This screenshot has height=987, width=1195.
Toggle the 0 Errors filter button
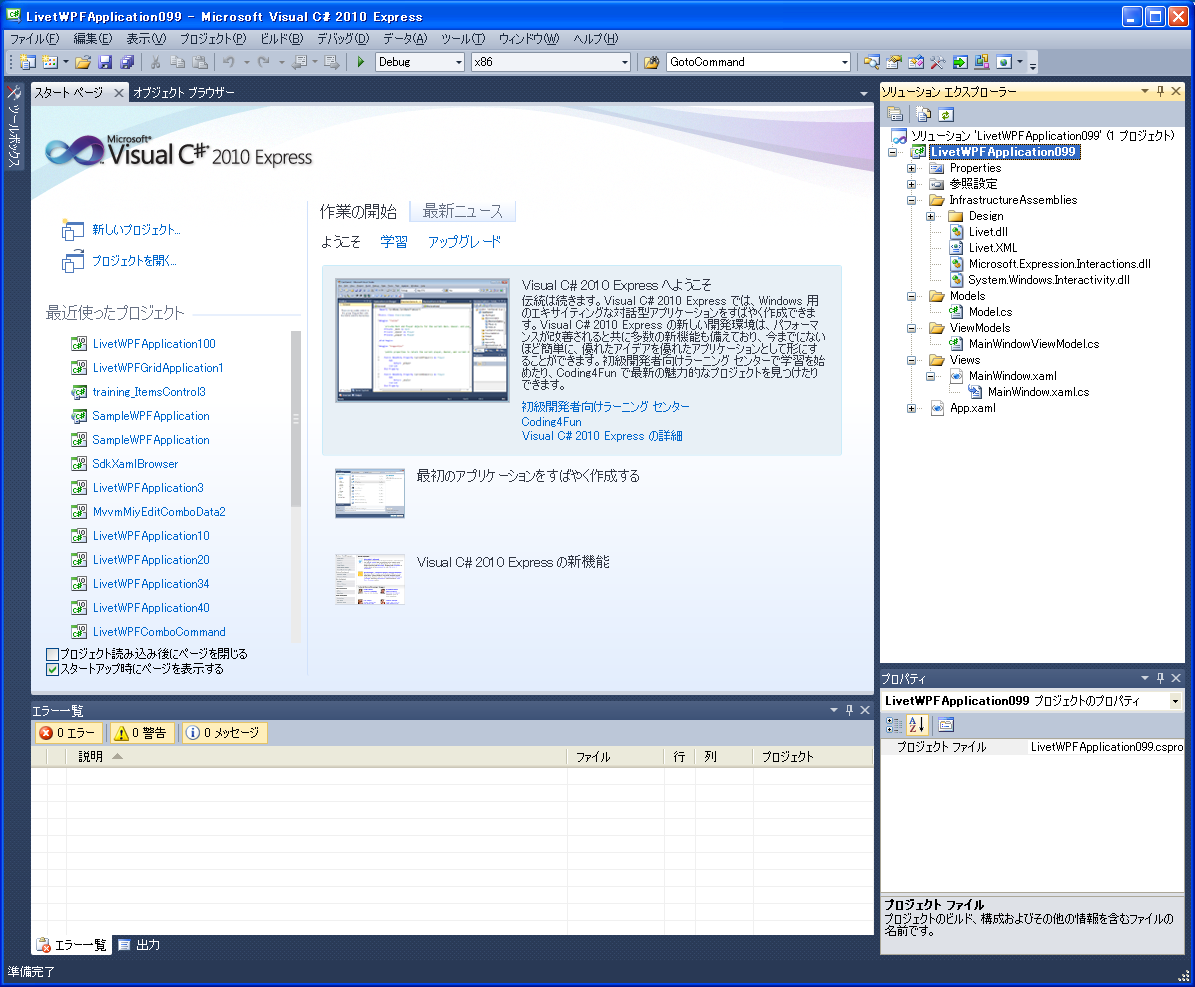coord(68,732)
